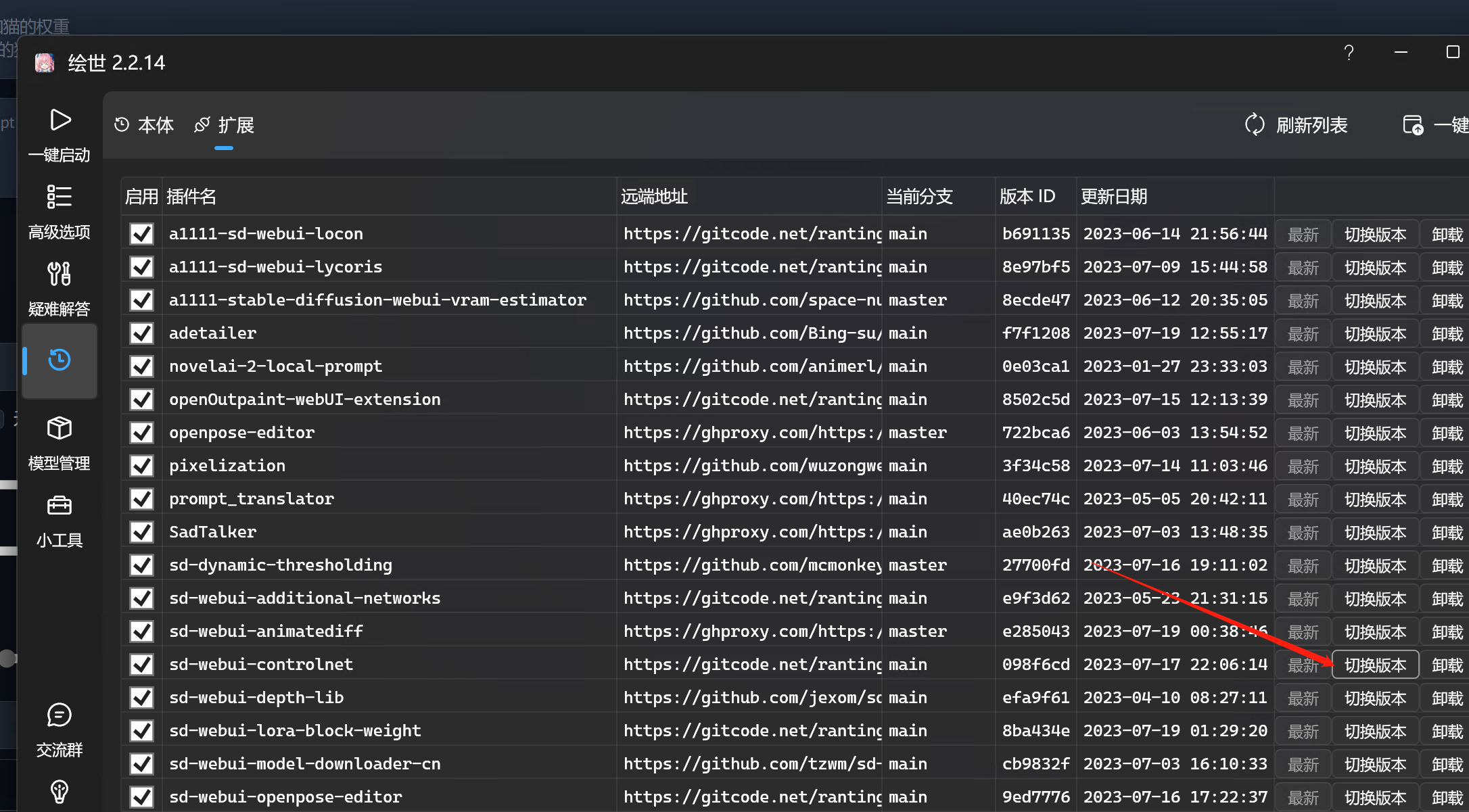Click the a1111-stable-diffusion-webui-vram-estimator name
This screenshot has height=812, width=1469.
pyautogui.click(x=377, y=300)
